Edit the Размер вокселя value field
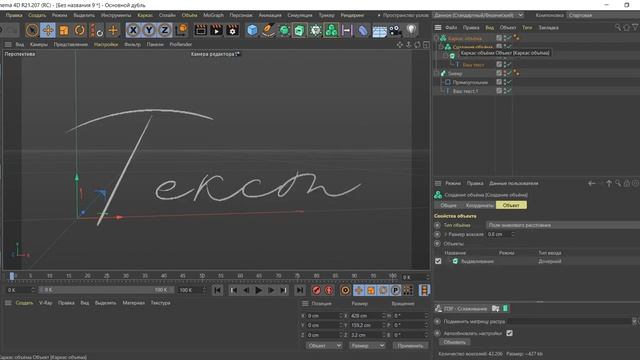 pyautogui.click(x=498, y=234)
